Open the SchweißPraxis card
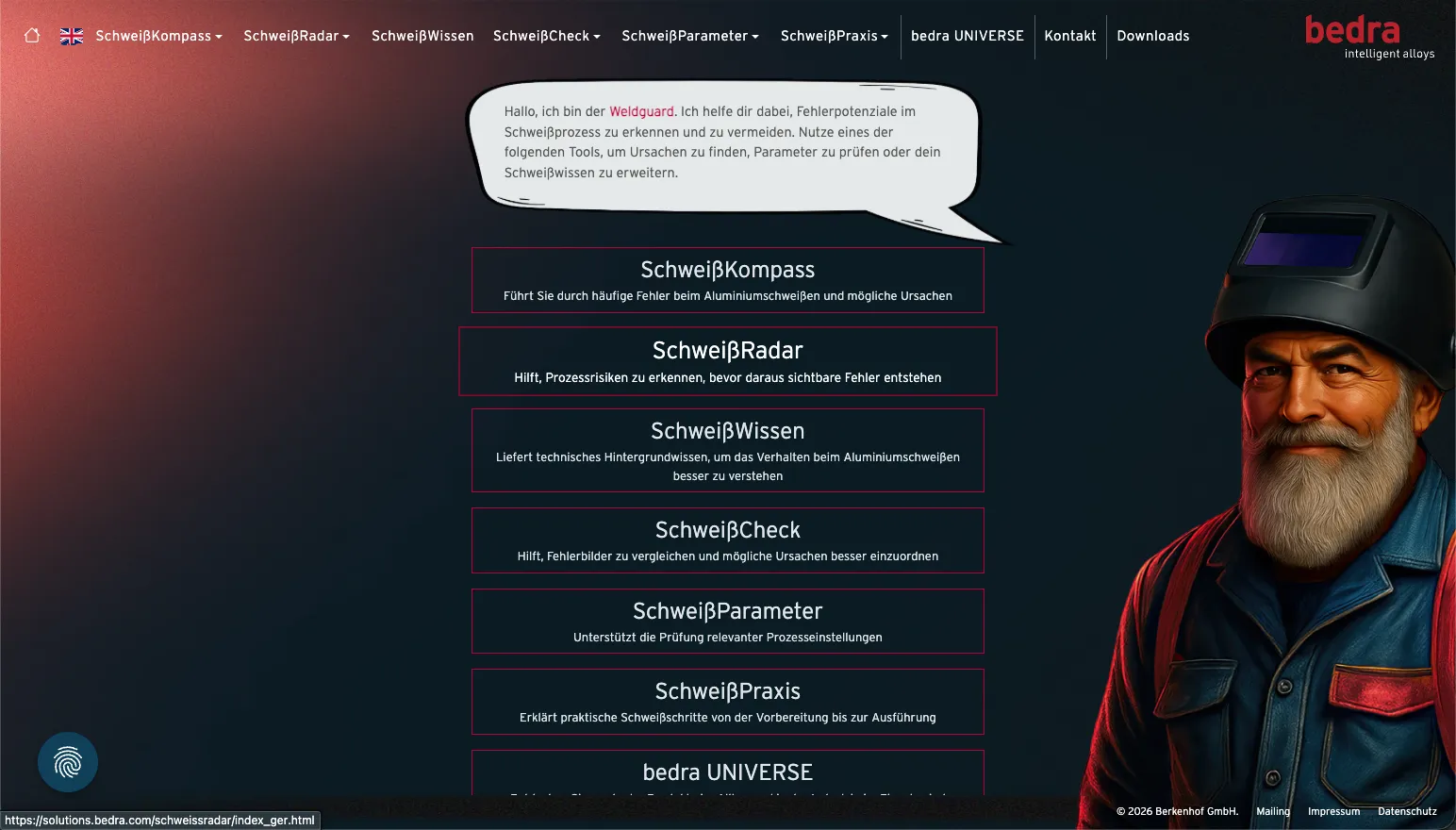Viewport: 1456px width, 830px height. coord(728,702)
